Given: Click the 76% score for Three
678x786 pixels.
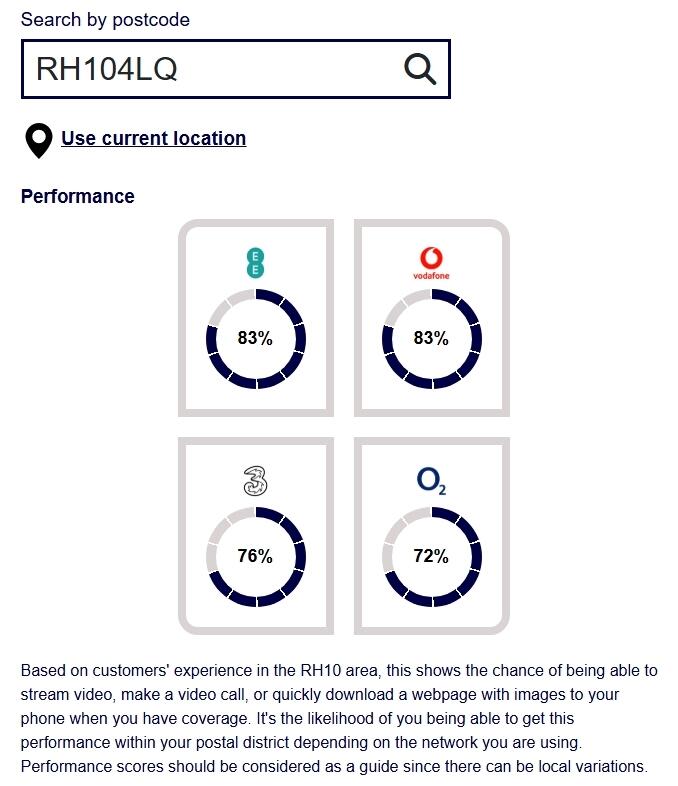Looking at the screenshot, I should coord(255,556).
